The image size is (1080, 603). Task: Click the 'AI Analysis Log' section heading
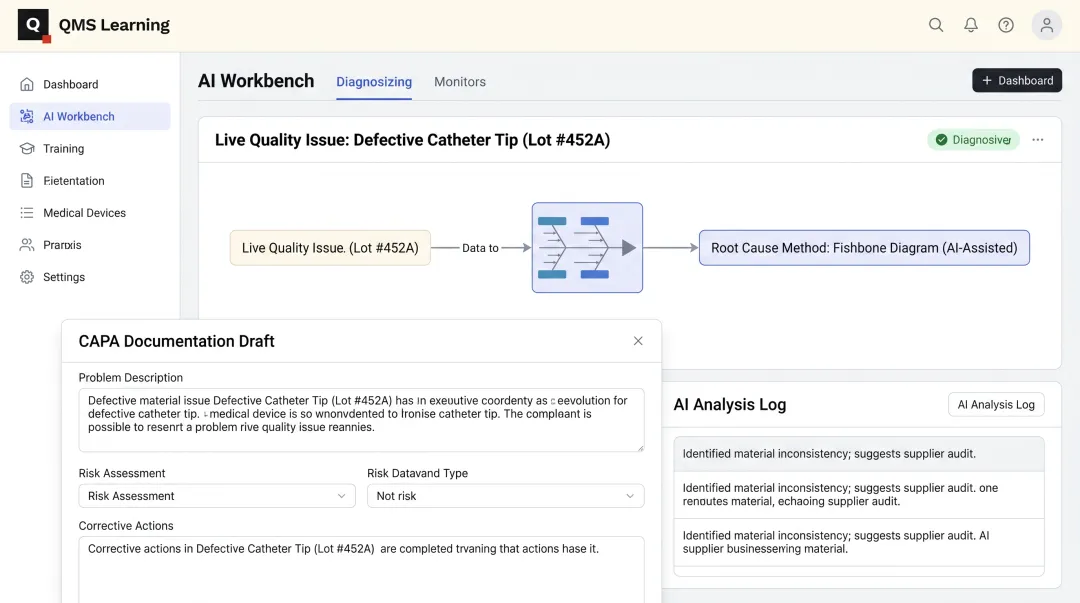729,405
